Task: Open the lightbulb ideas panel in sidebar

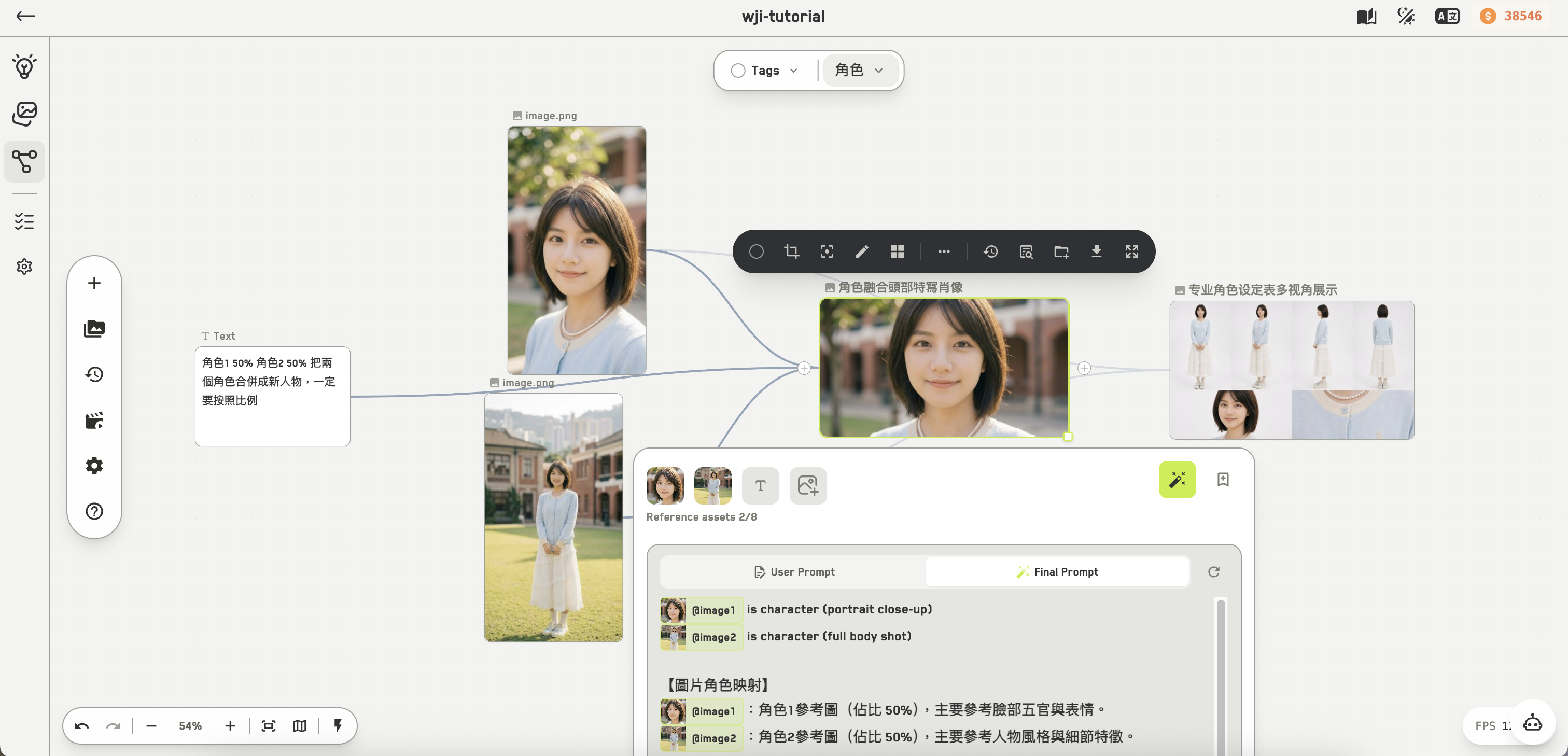Action: [x=24, y=66]
